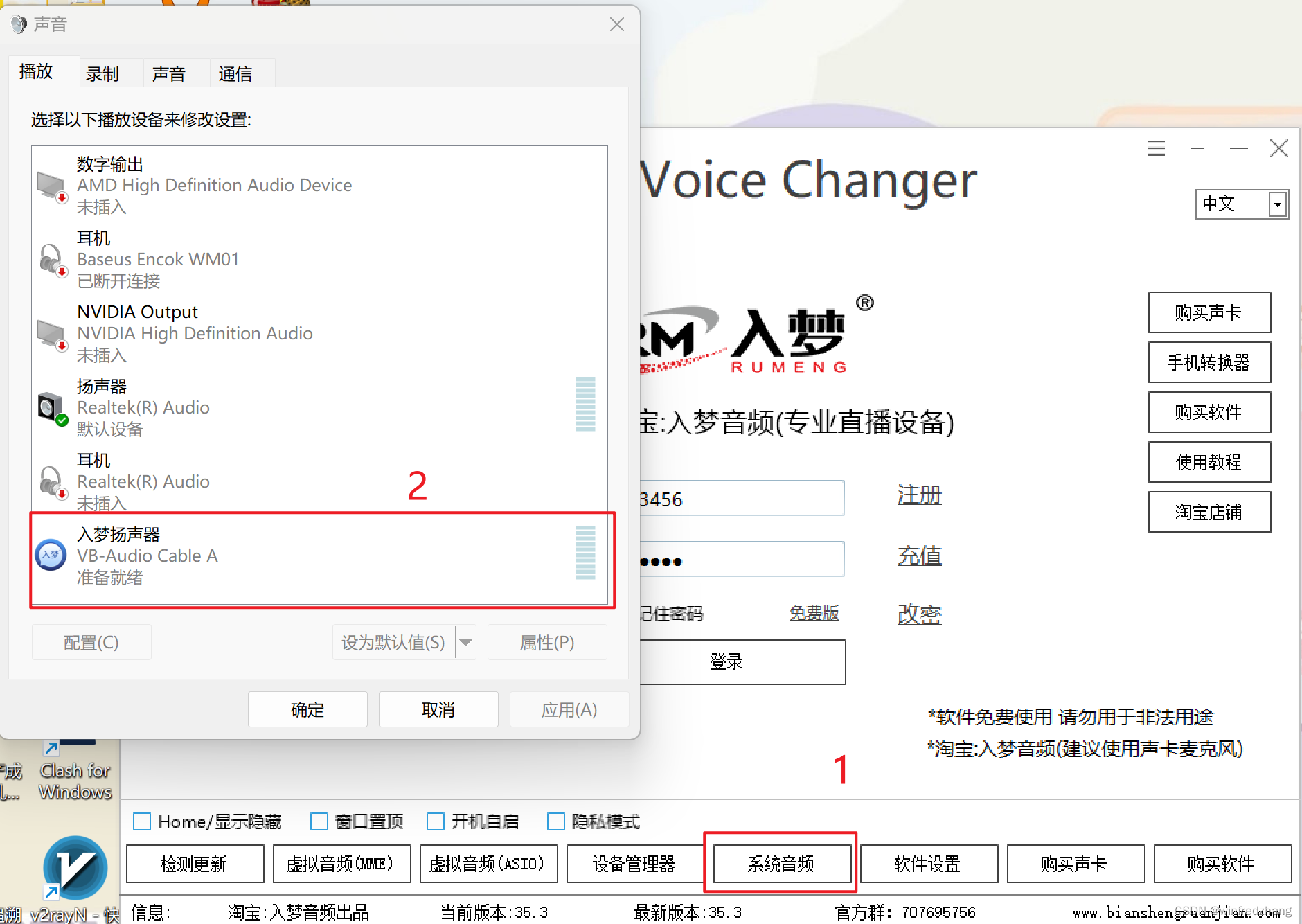1302x924 pixels.
Task: Enable 开机自启 checkbox
Action: point(436,821)
